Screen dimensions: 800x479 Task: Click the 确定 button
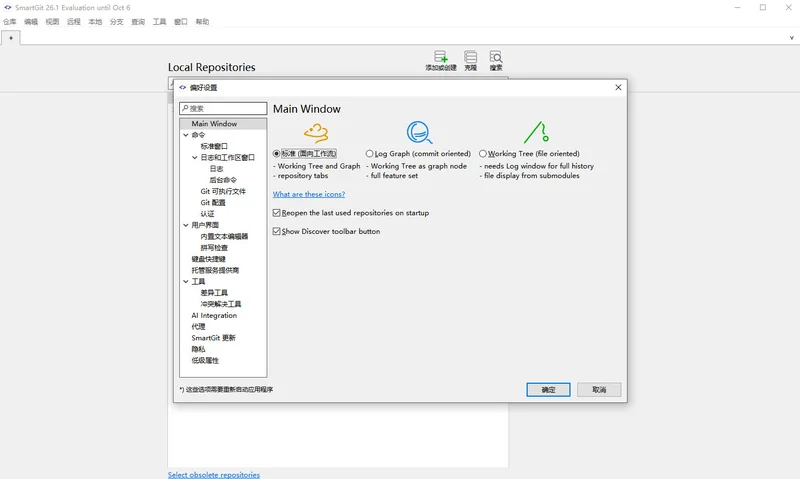click(548, 390)
